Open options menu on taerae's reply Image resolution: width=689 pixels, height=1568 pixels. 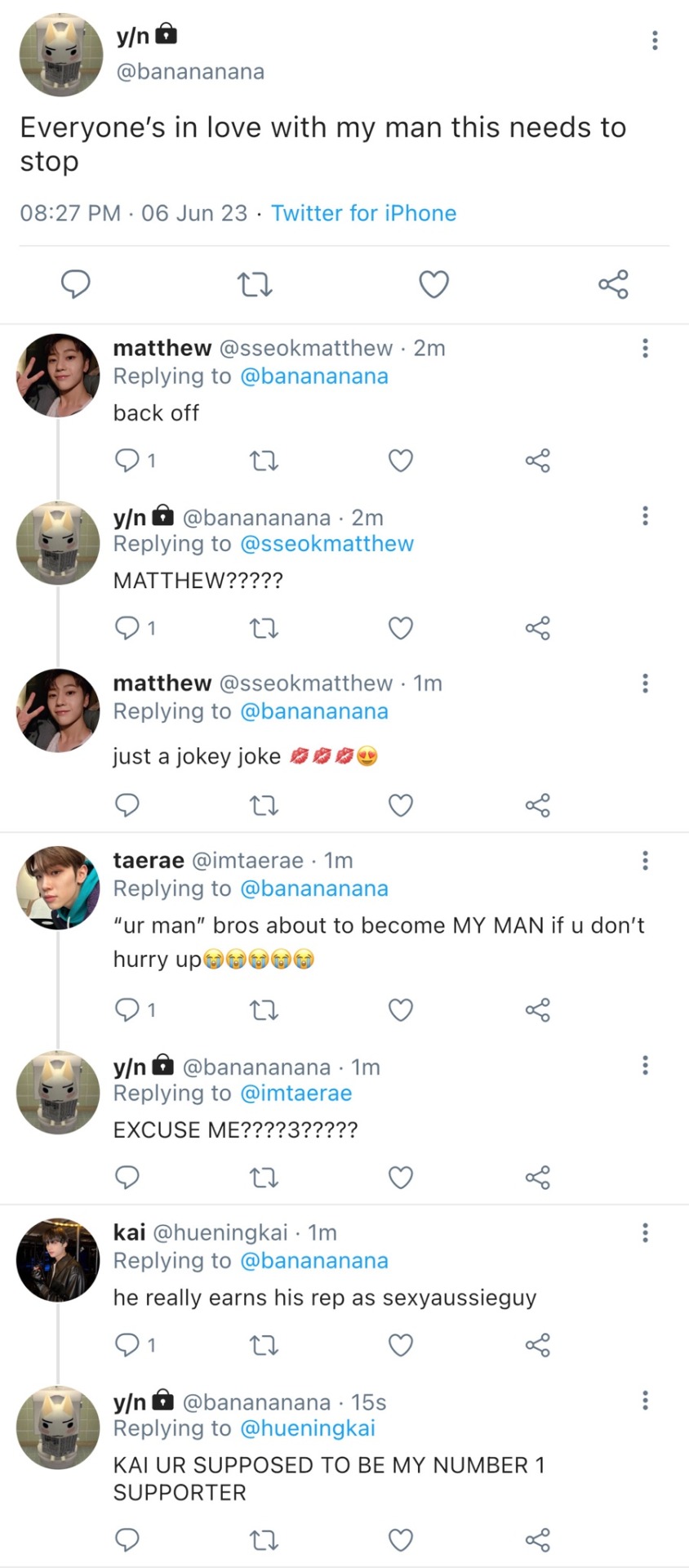[x=645, y=860]
